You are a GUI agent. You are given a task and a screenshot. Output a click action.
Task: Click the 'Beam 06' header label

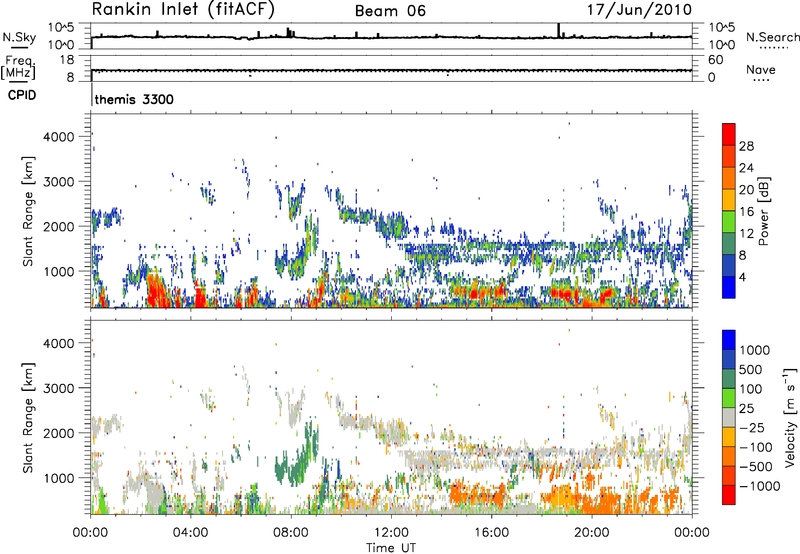(x=390, y=11)
